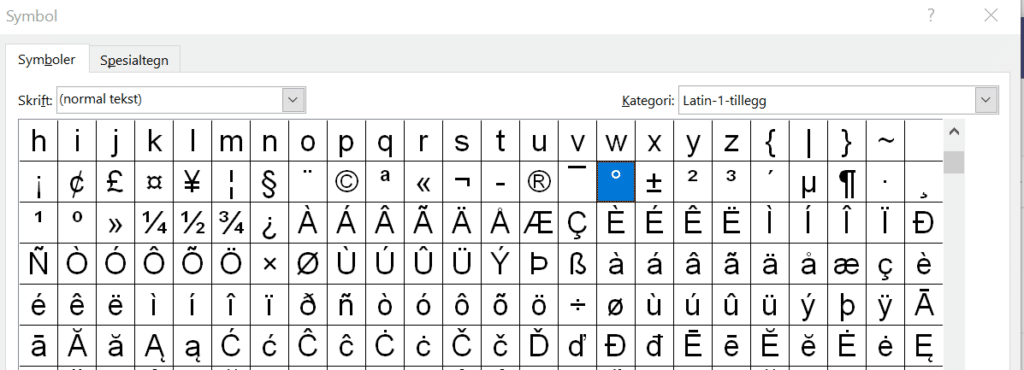1024x370 pixels.
Task: Select the registered trademark ® symbol
Action: tap(539, 182)
